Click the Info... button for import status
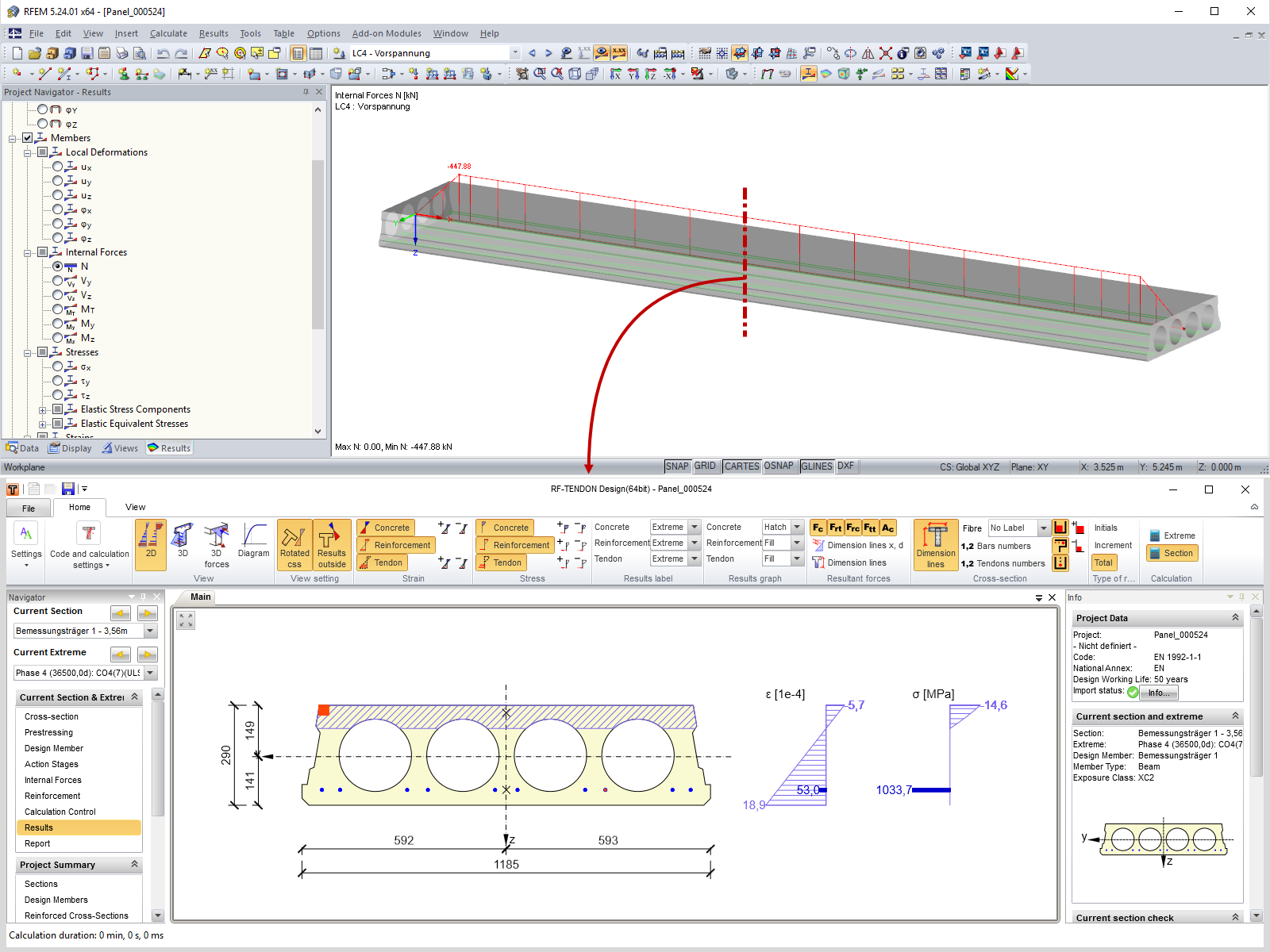 [1159, 693]
